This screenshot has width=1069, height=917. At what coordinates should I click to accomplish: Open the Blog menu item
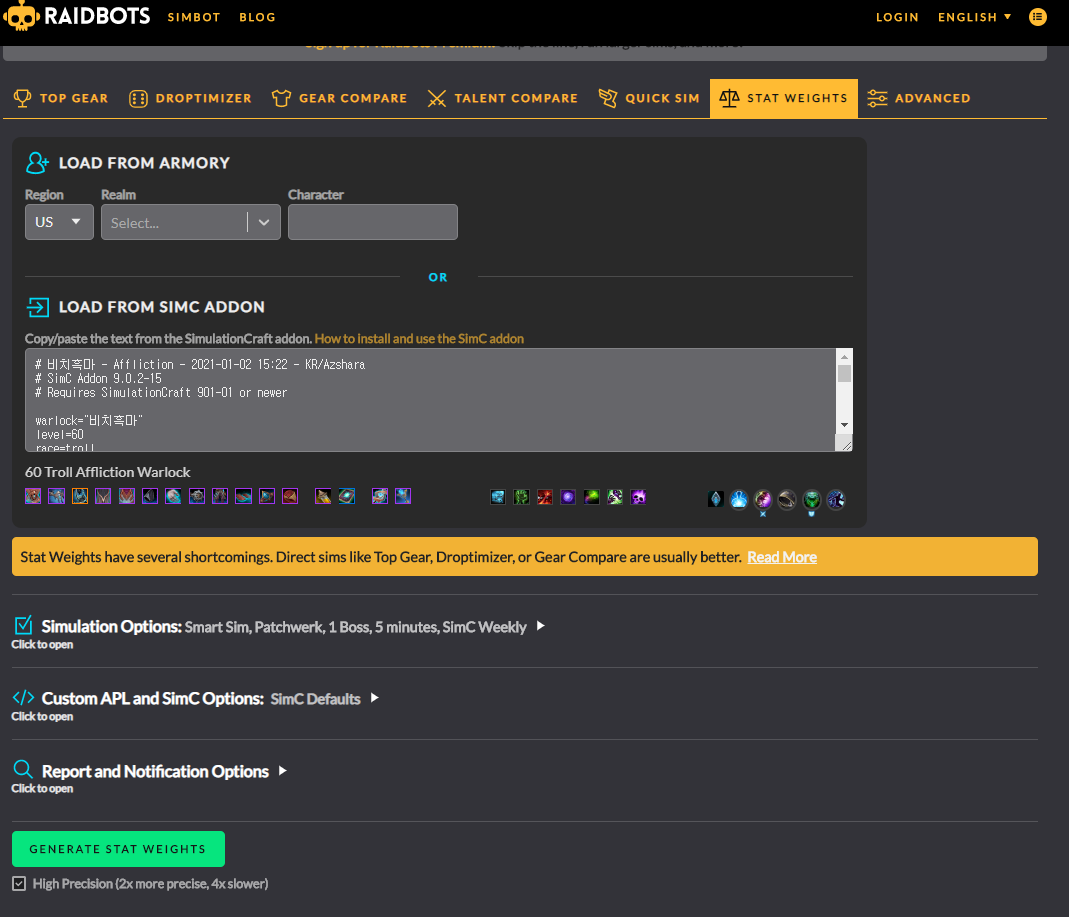pos(258,17)
